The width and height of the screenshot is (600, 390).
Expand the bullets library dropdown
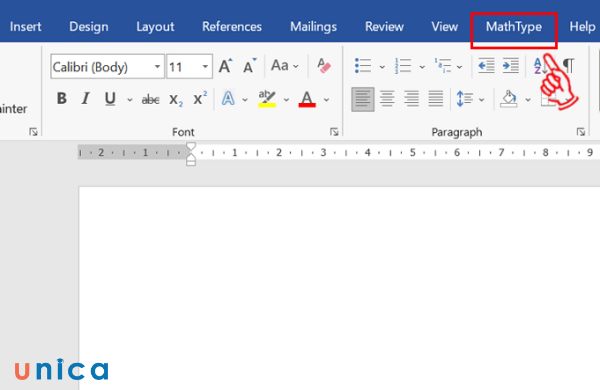coord(382,67)
